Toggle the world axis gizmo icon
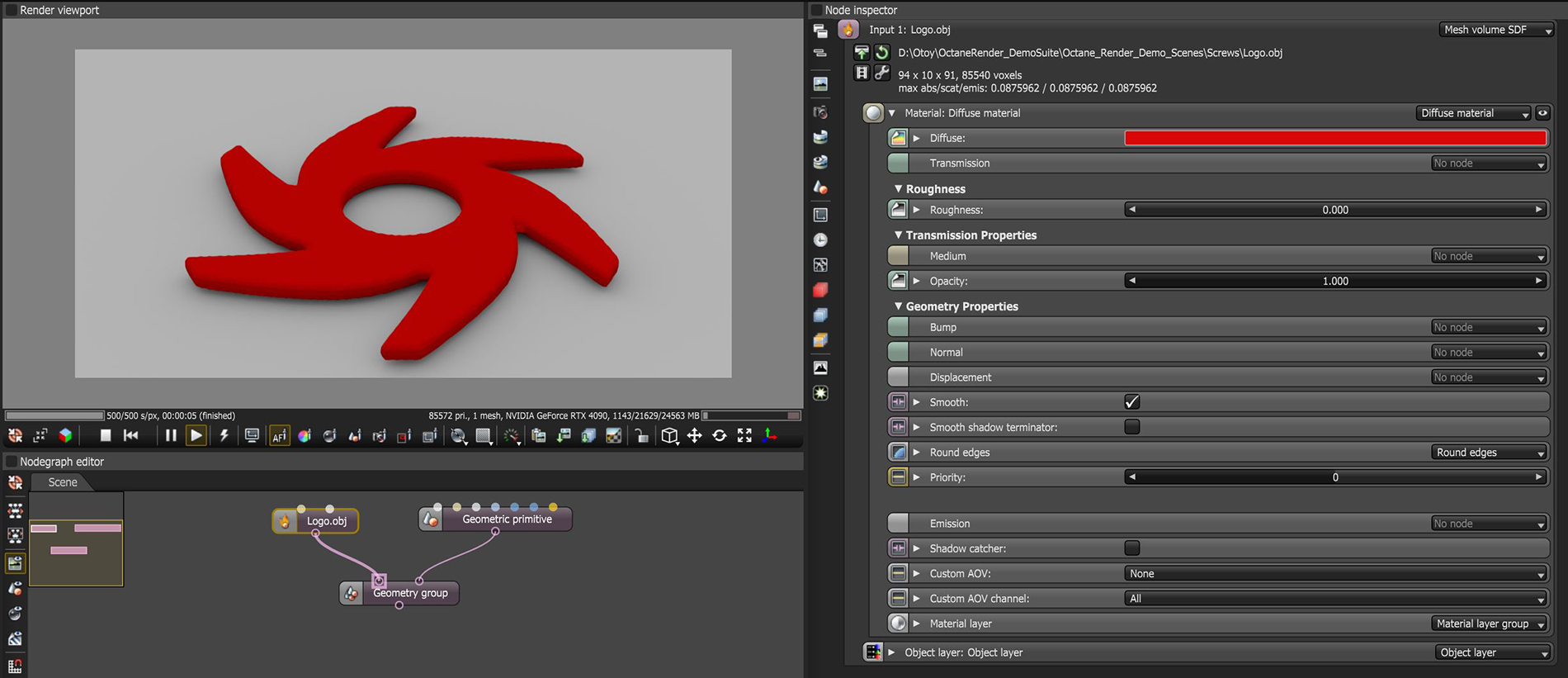 click(769, 435)
